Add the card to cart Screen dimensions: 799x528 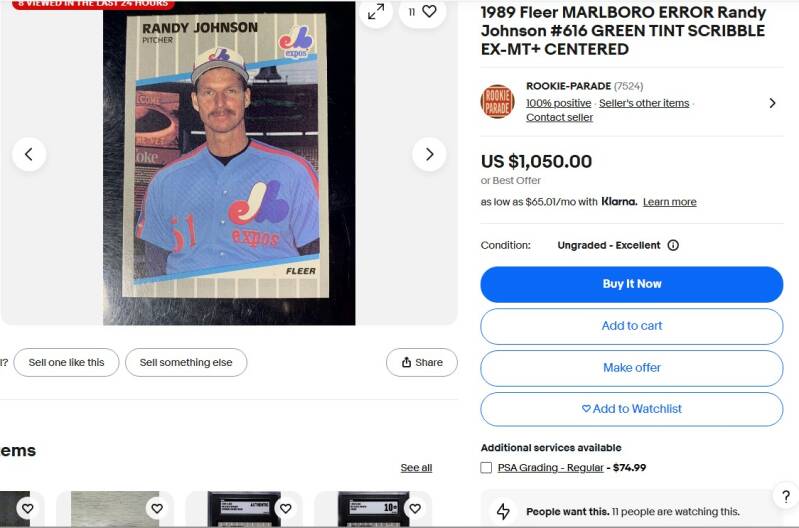pyautogui.click(x=631, y=326)
